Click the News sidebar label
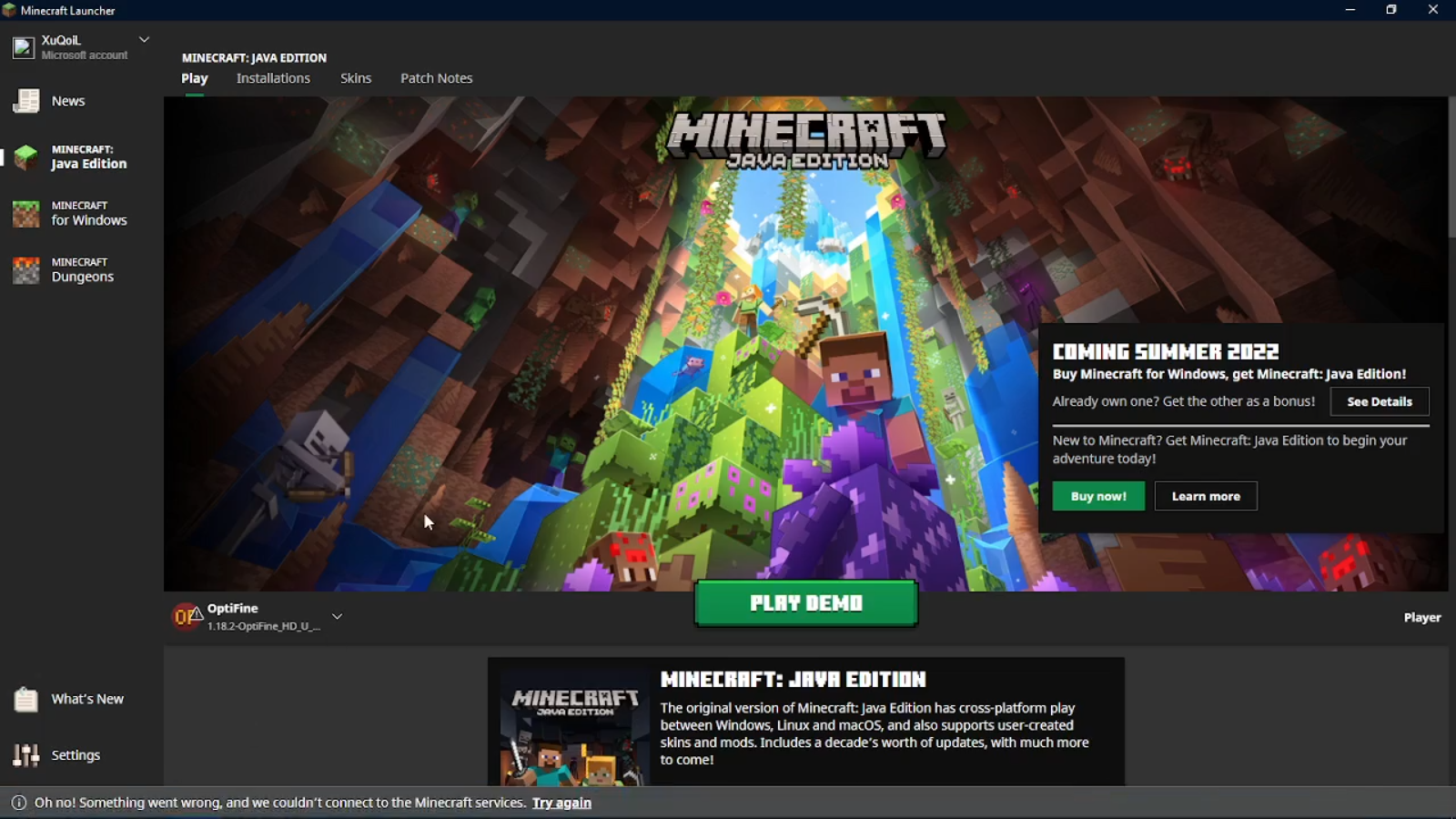The width and height of the screenshot is (1456, 819). 68,101
